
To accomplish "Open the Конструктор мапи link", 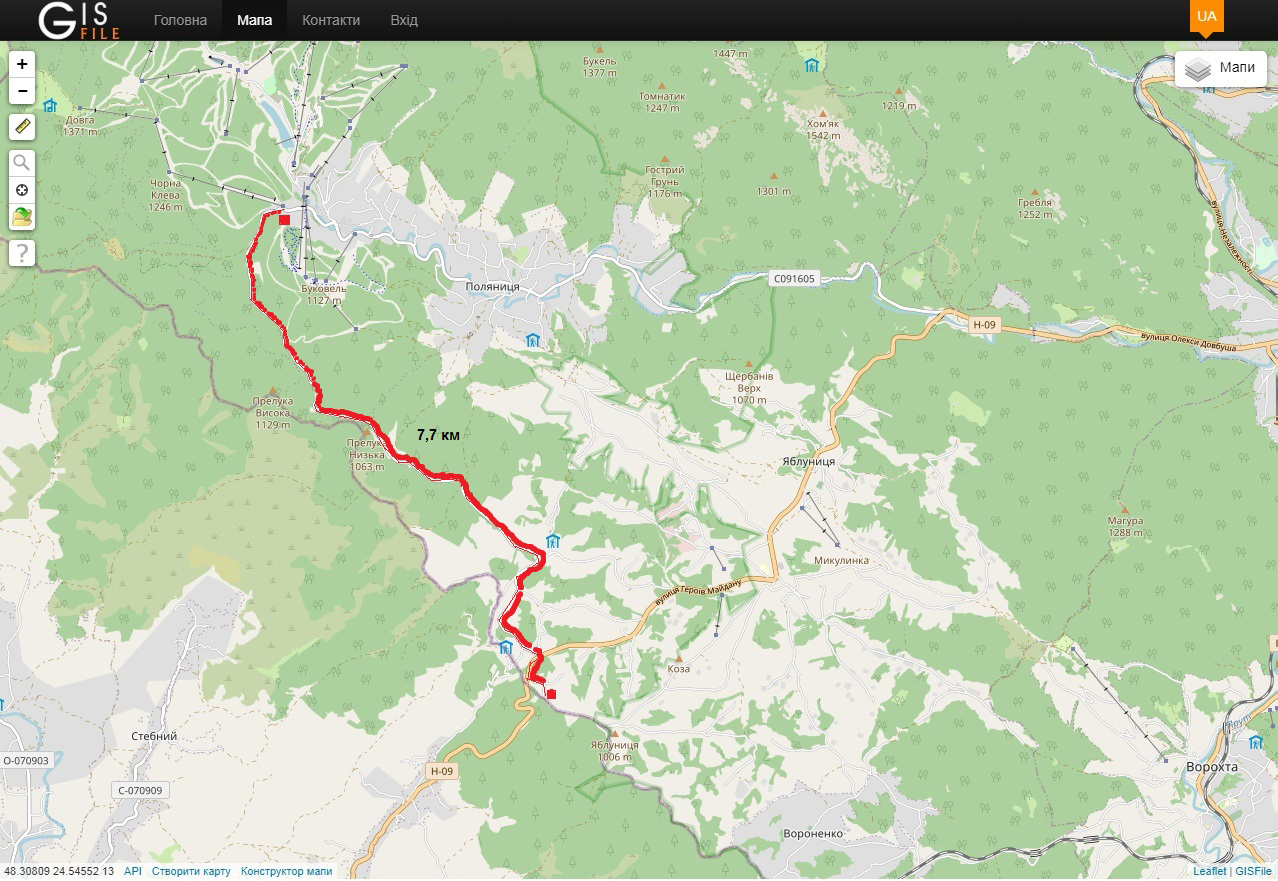I will [286, 871].
